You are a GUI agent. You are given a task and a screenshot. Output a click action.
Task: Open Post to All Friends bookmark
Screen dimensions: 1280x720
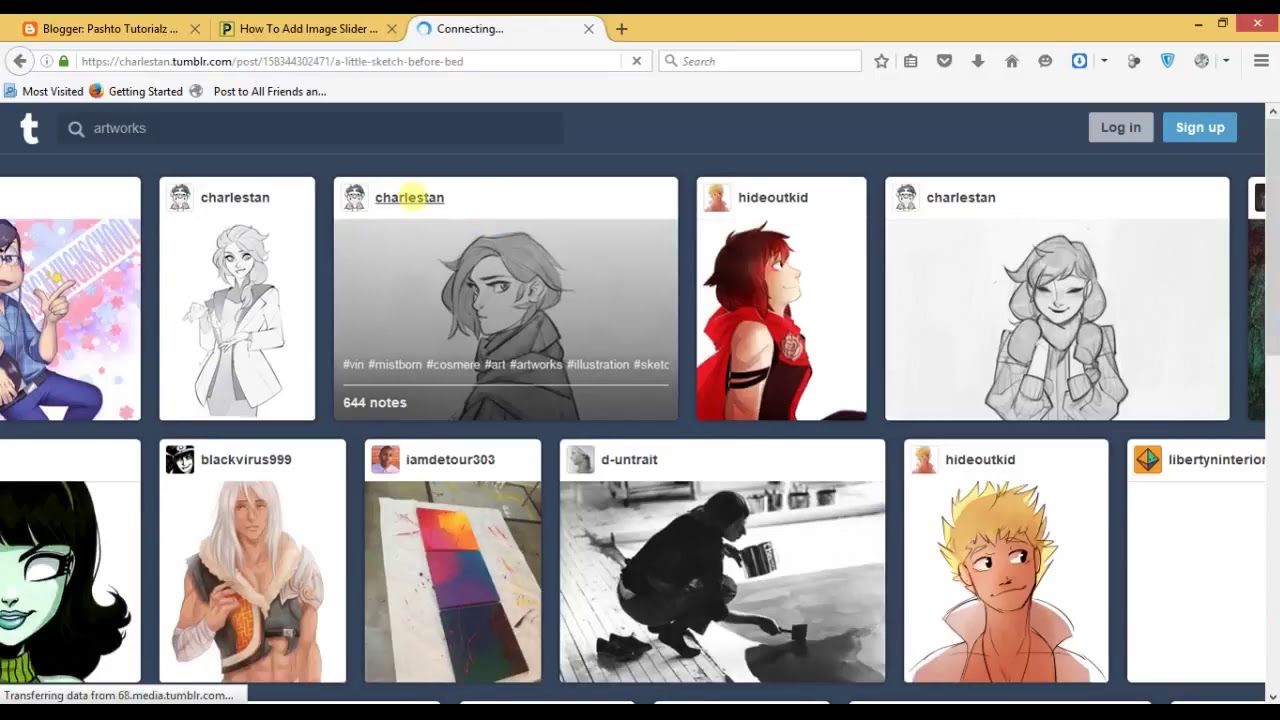258,91
